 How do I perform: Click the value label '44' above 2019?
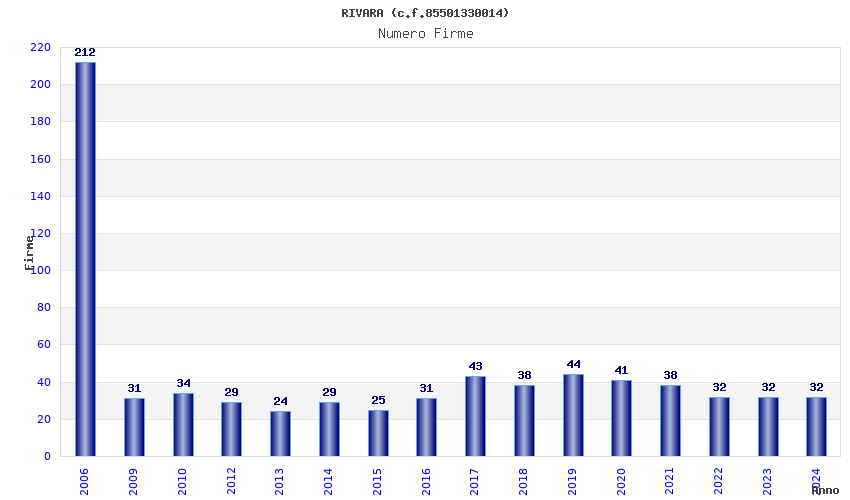[574, 364]
